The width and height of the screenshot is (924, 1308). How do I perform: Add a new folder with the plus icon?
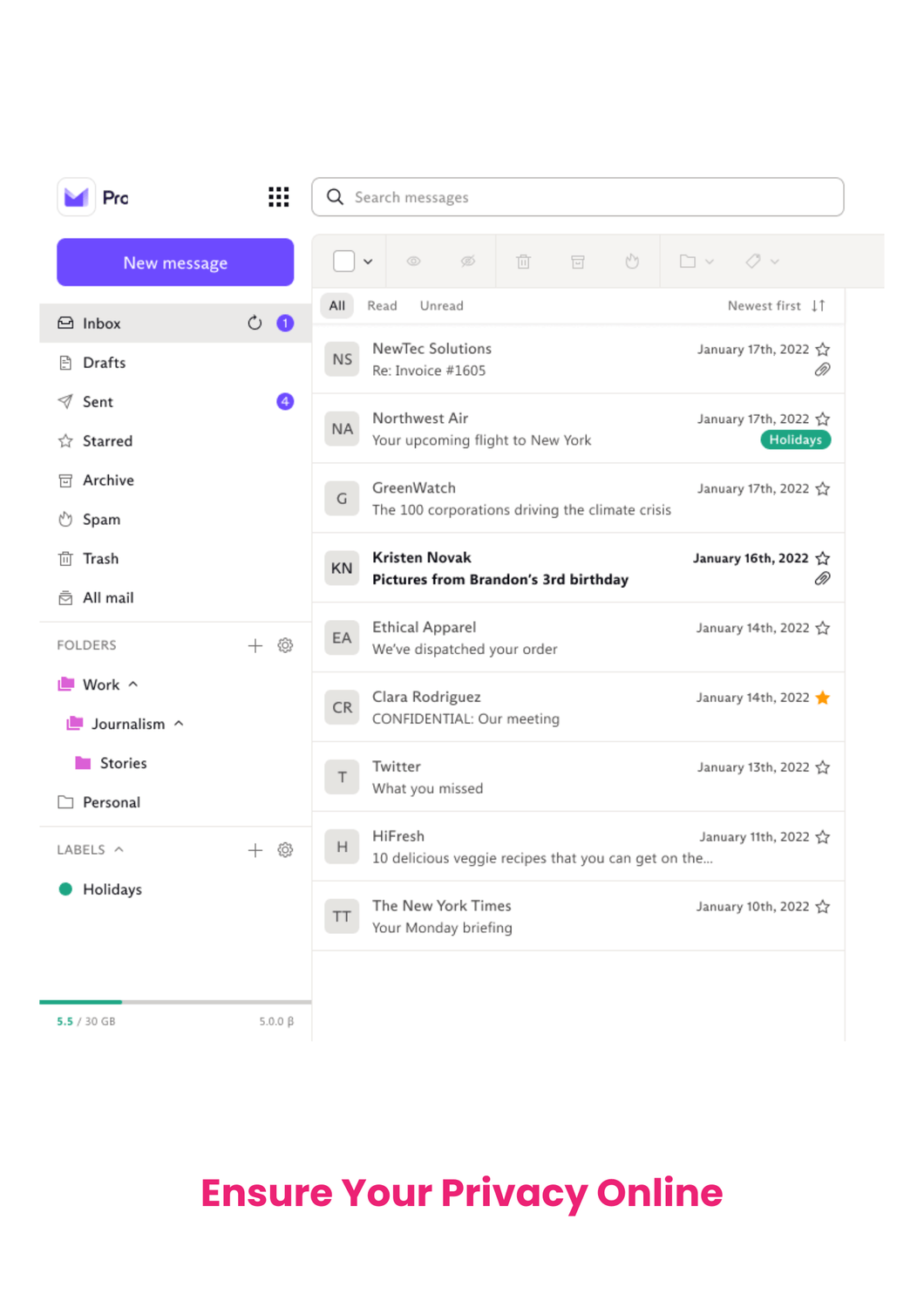(255, 645)
